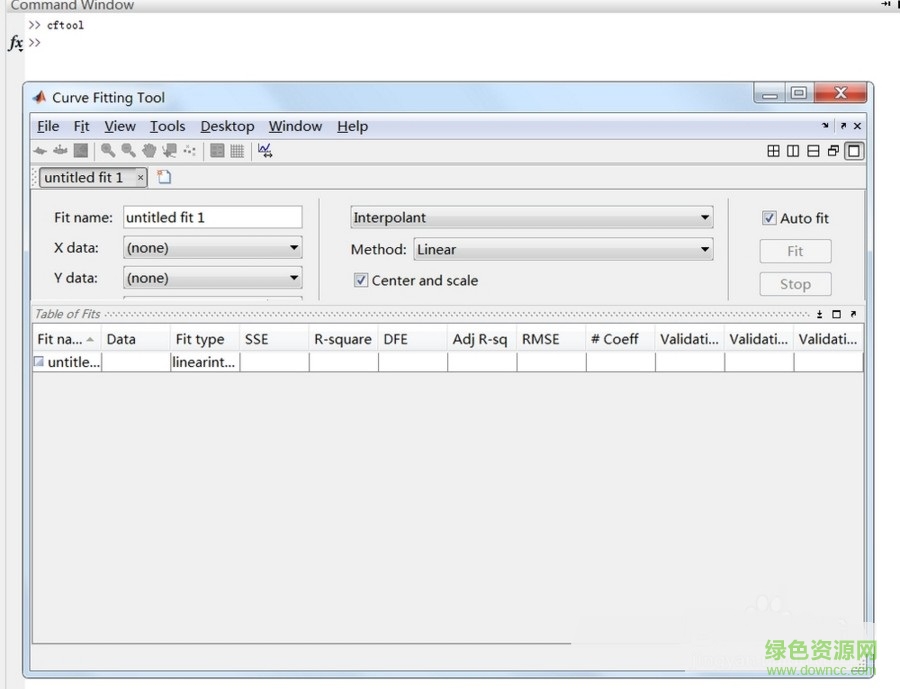Open the Fit menu
Screen dimensions: 900x689
tap(81, 126)
